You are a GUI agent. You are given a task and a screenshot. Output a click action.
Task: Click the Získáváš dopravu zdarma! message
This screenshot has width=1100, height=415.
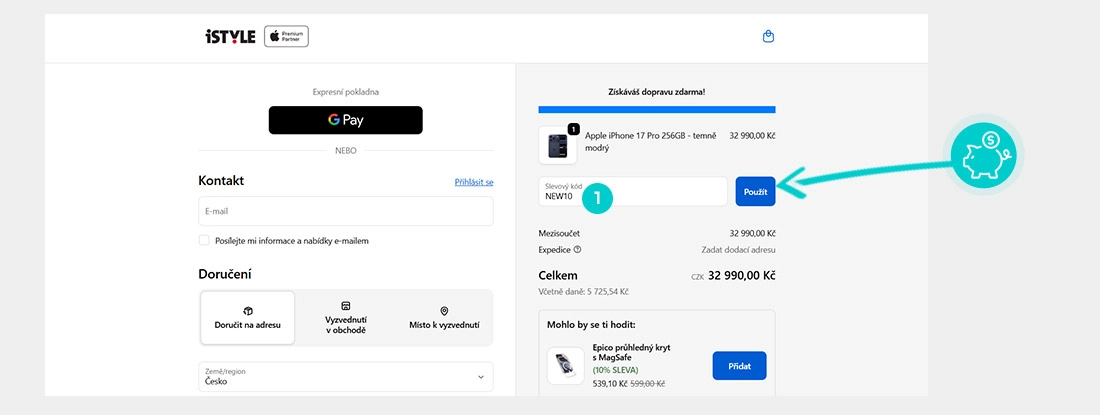(657, 92)
